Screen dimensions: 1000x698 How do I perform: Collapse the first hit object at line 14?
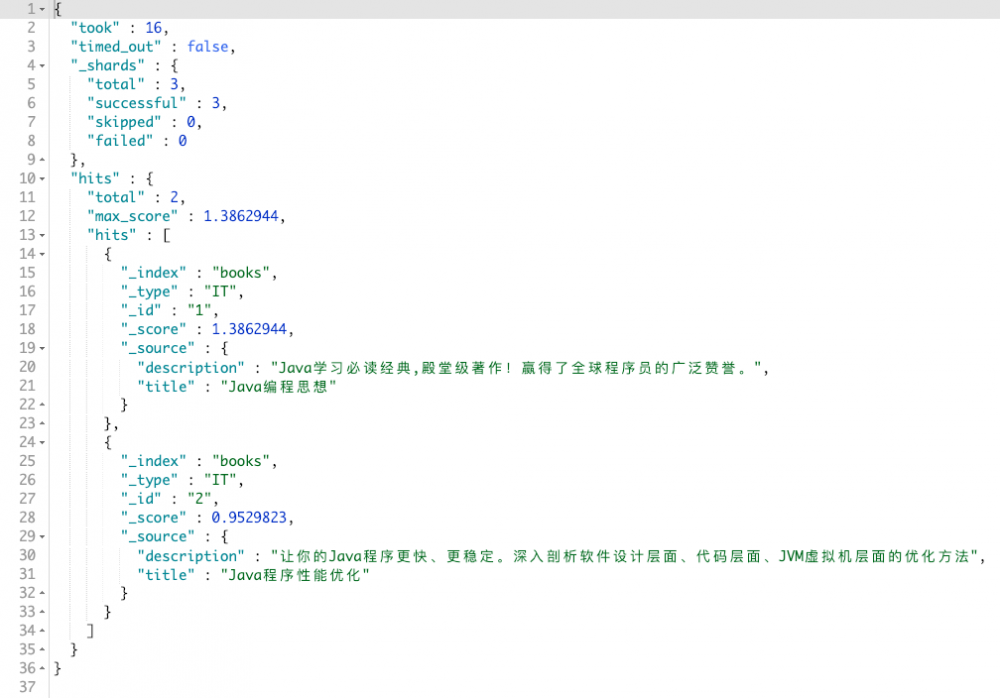point(42,253)
